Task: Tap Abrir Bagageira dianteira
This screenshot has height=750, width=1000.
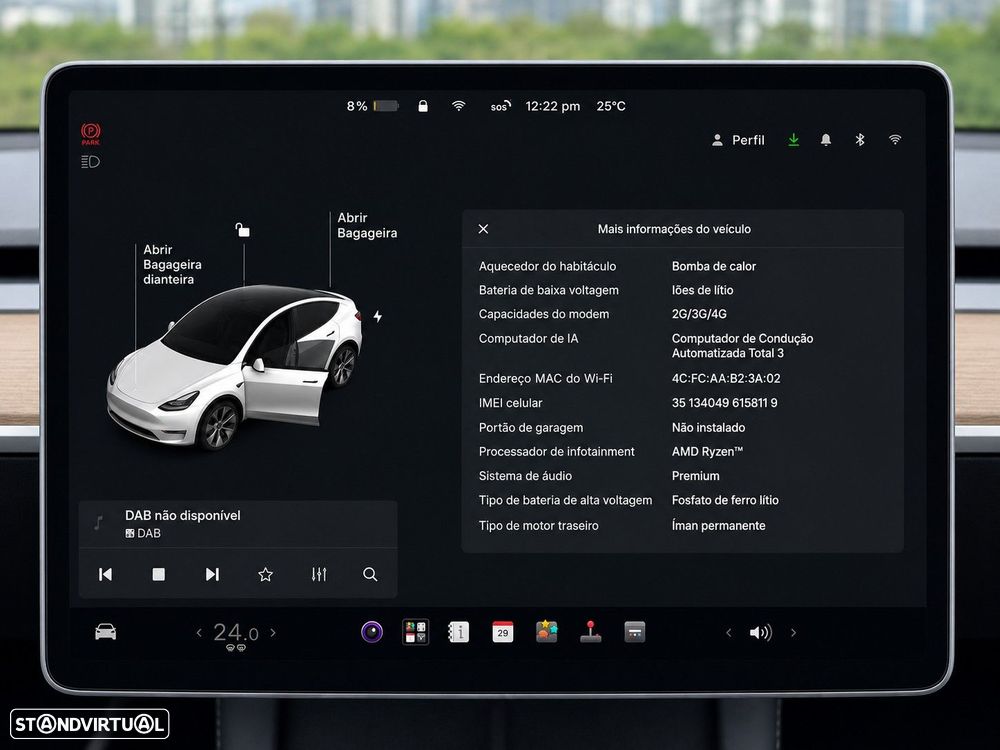Action: click(172, 264)
